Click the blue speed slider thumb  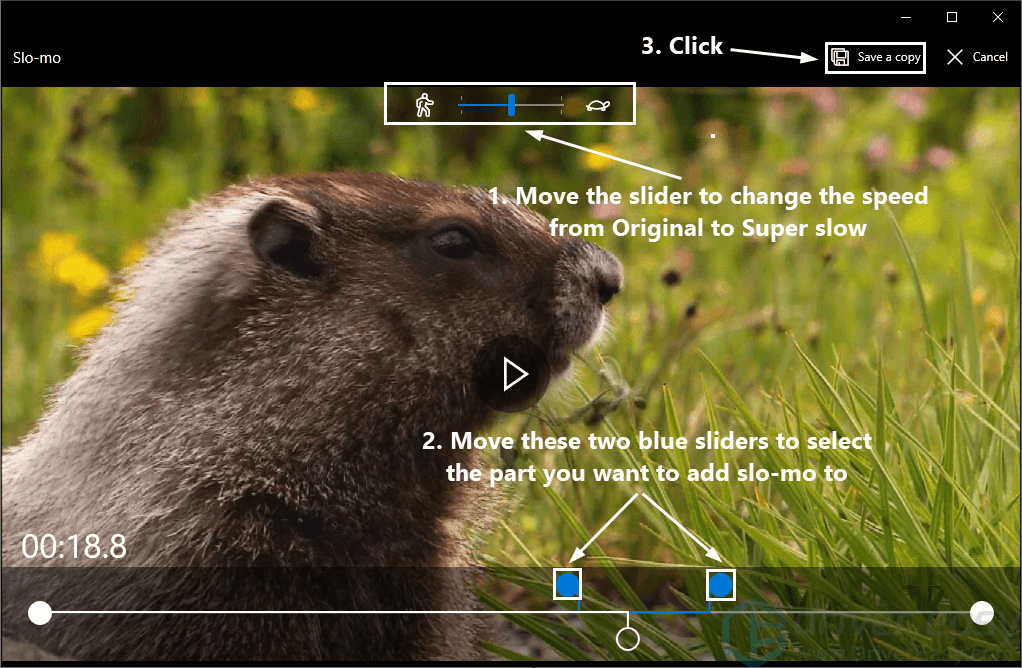click(512, 104)
